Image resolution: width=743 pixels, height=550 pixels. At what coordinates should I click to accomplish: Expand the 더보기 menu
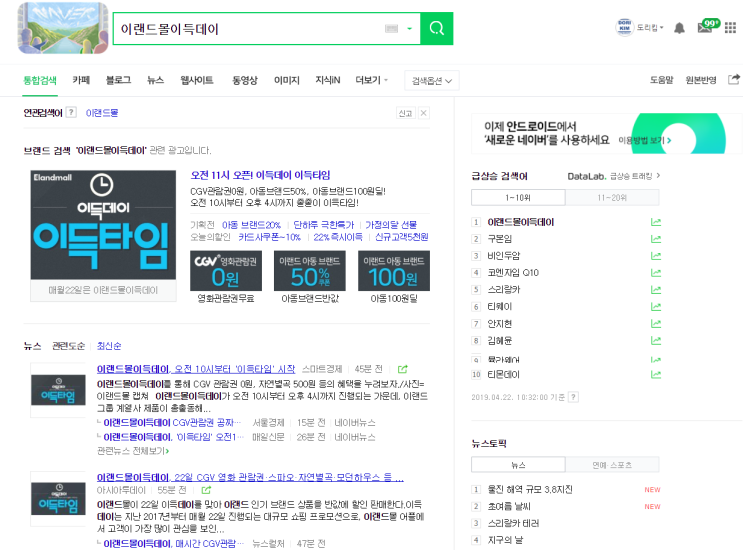tap(372, 80)
